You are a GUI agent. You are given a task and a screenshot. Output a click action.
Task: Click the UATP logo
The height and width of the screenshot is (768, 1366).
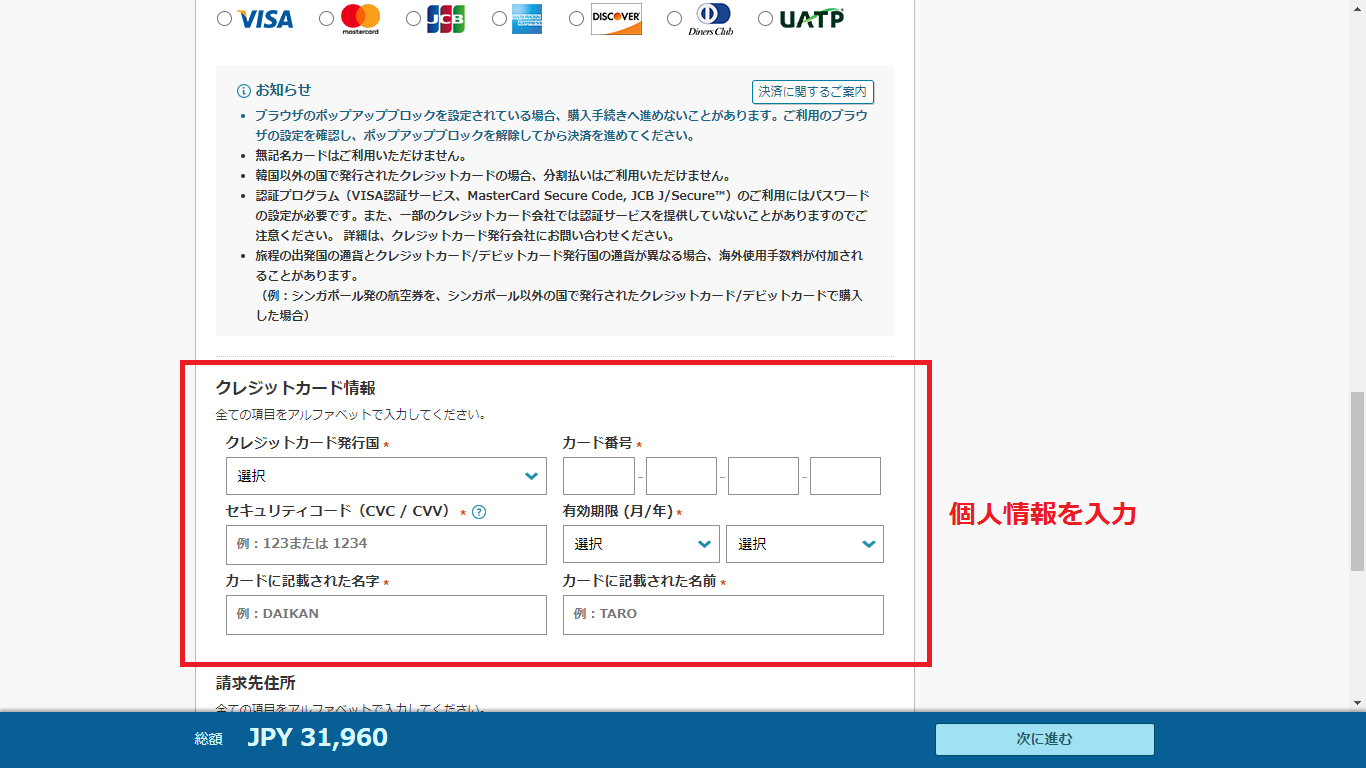click(x=812, y=19)
